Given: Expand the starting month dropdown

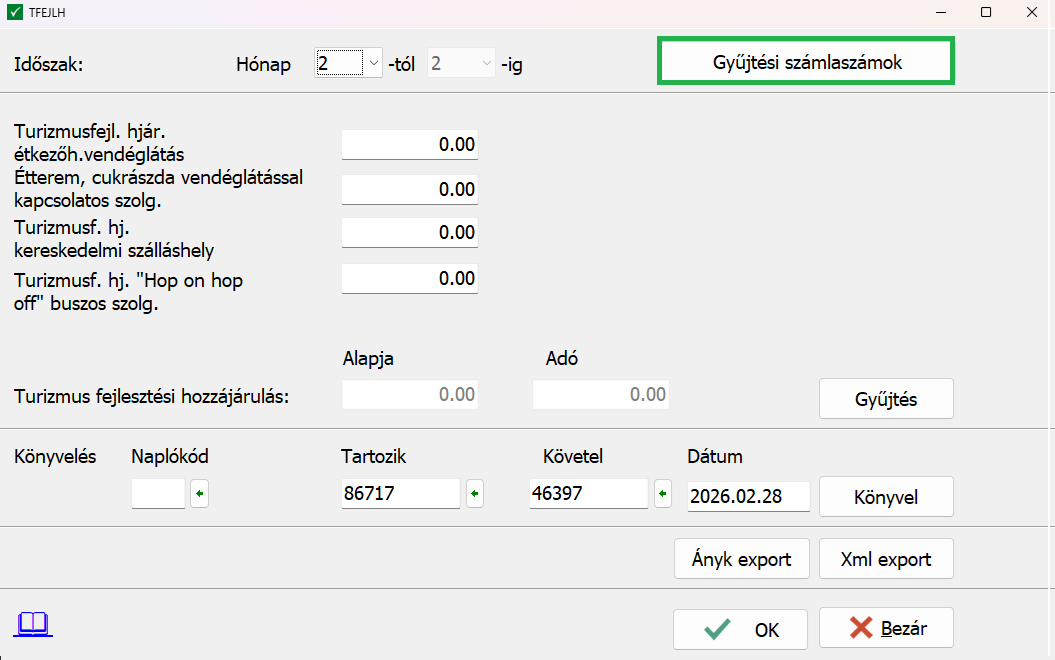Looking at the screenshot, I should 373,64.
